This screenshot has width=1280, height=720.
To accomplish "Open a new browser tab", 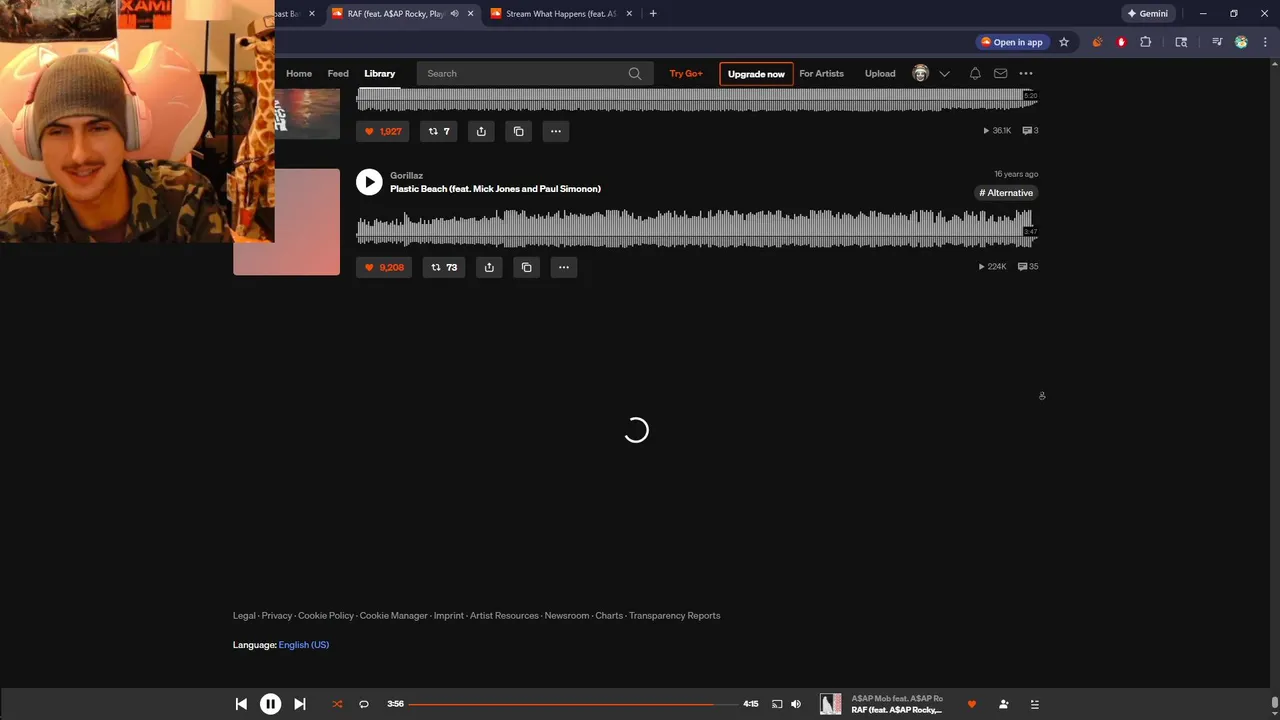I will click(x=653, y=14).
